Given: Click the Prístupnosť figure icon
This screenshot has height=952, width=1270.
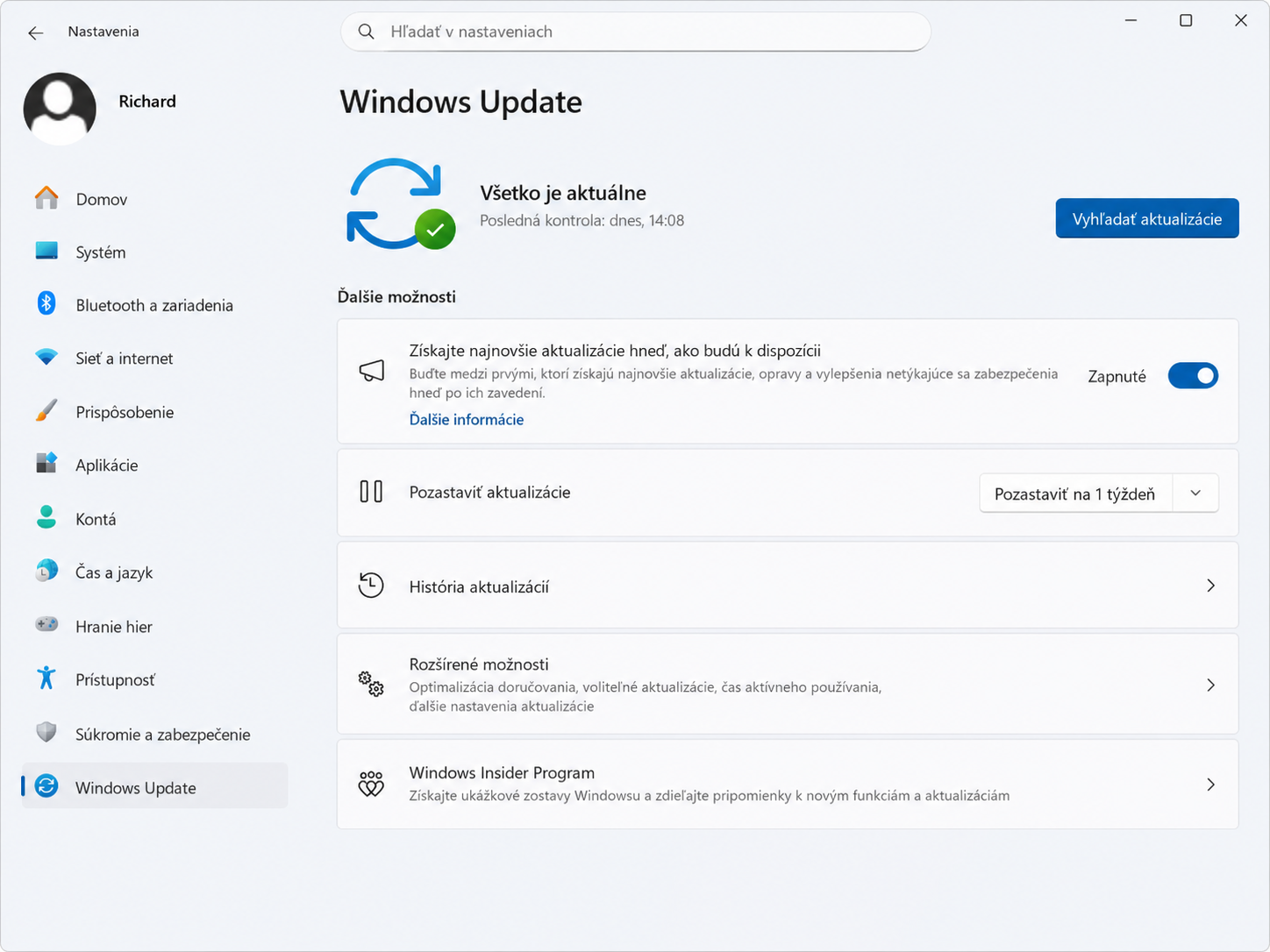Looking at the screenshot, I should pos(46,678).
